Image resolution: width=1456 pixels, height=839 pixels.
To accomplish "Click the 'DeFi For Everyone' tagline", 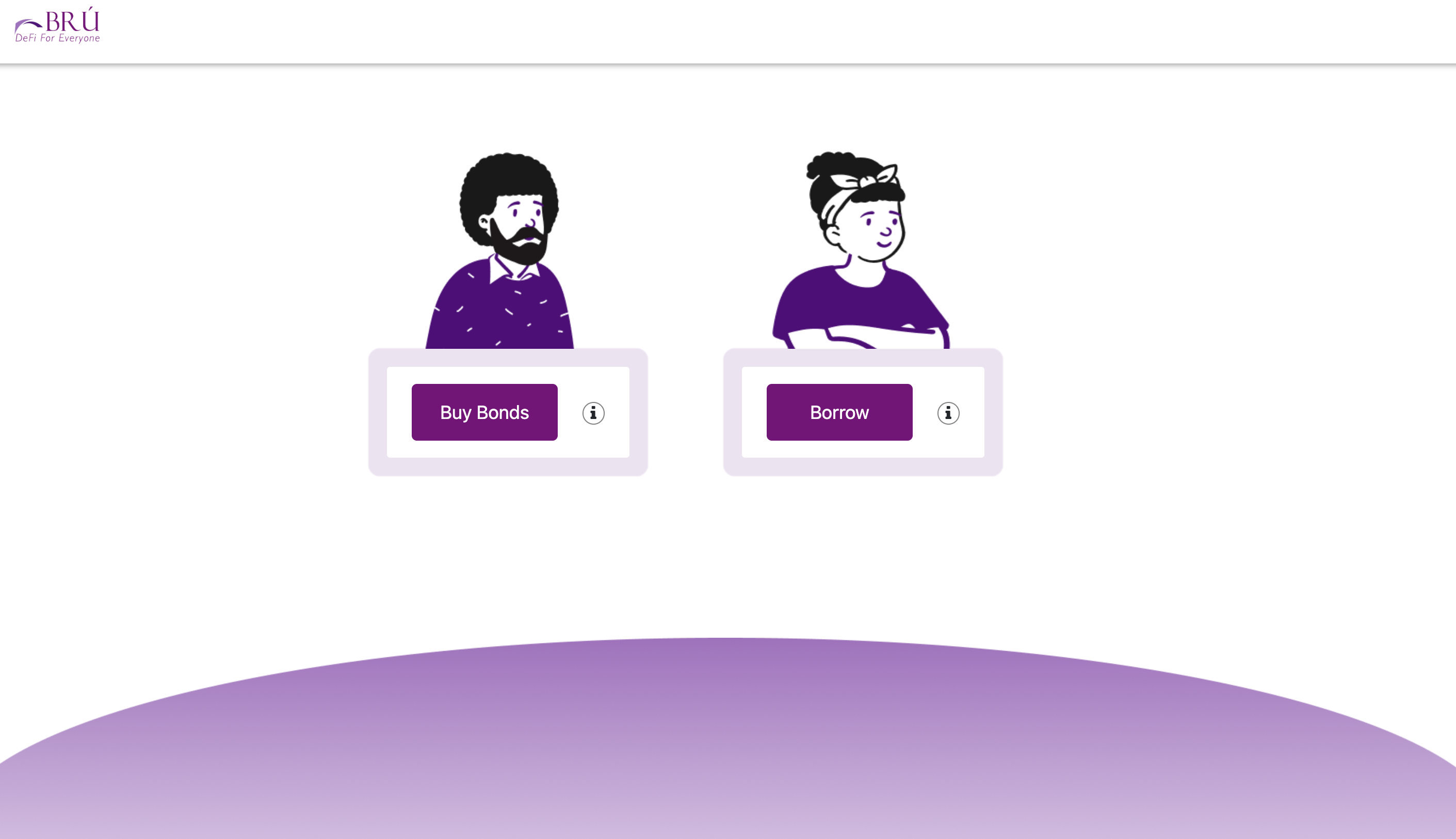I will (x=58, y=38).
